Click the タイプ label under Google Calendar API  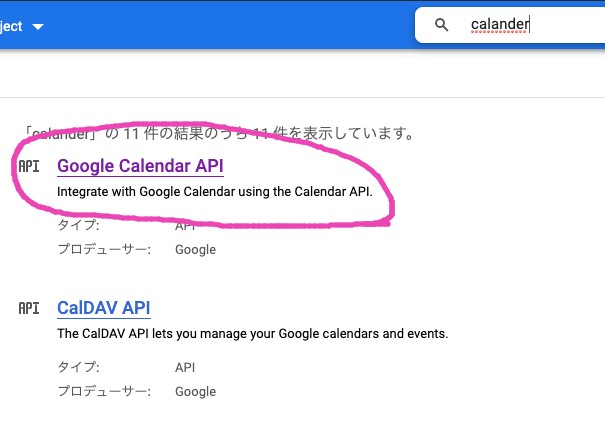(x=78, y=225)
